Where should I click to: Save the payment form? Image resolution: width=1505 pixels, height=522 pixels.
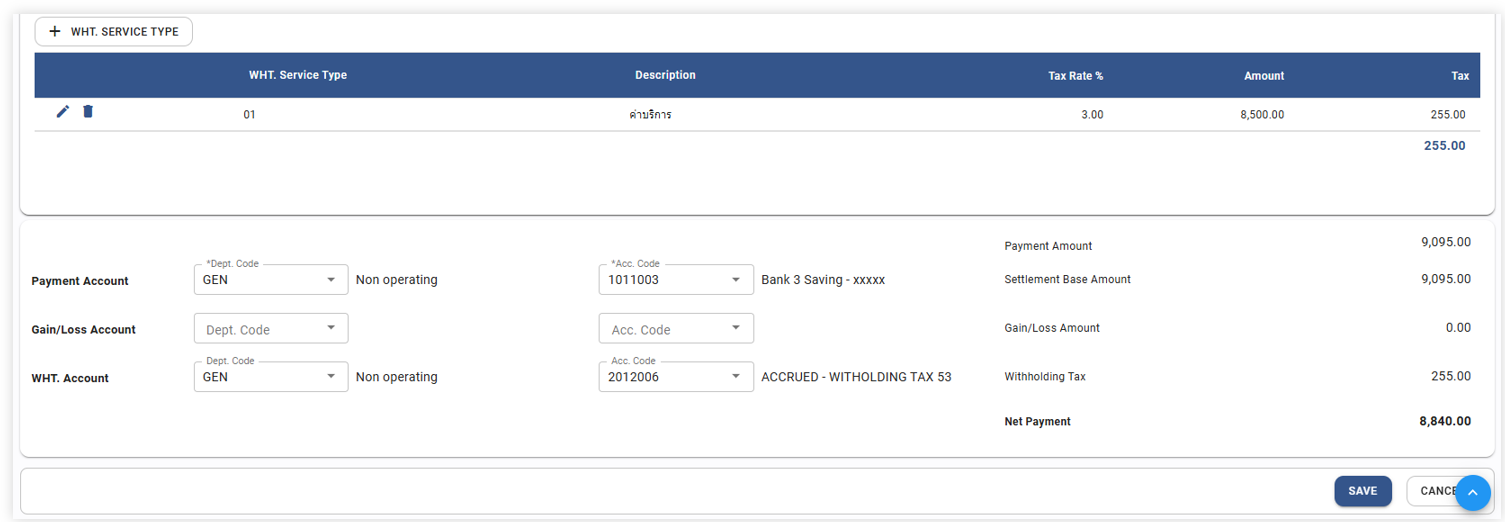pos(1362,491)
